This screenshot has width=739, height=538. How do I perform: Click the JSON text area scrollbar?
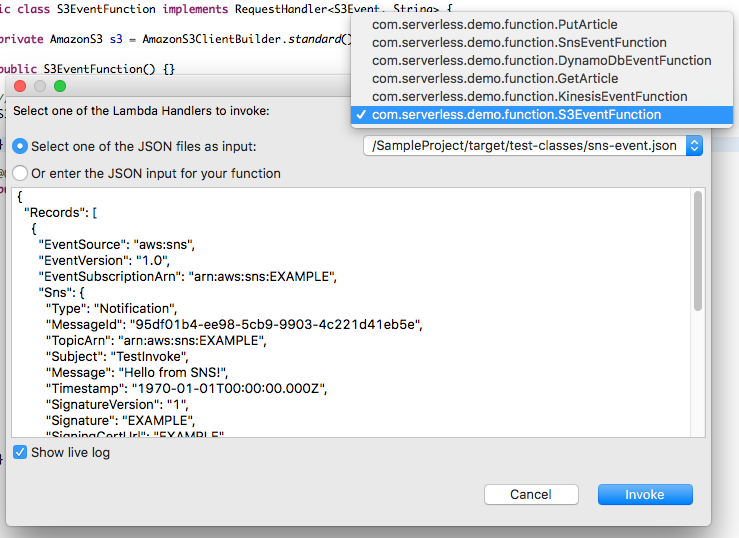[x=698, y=251]
